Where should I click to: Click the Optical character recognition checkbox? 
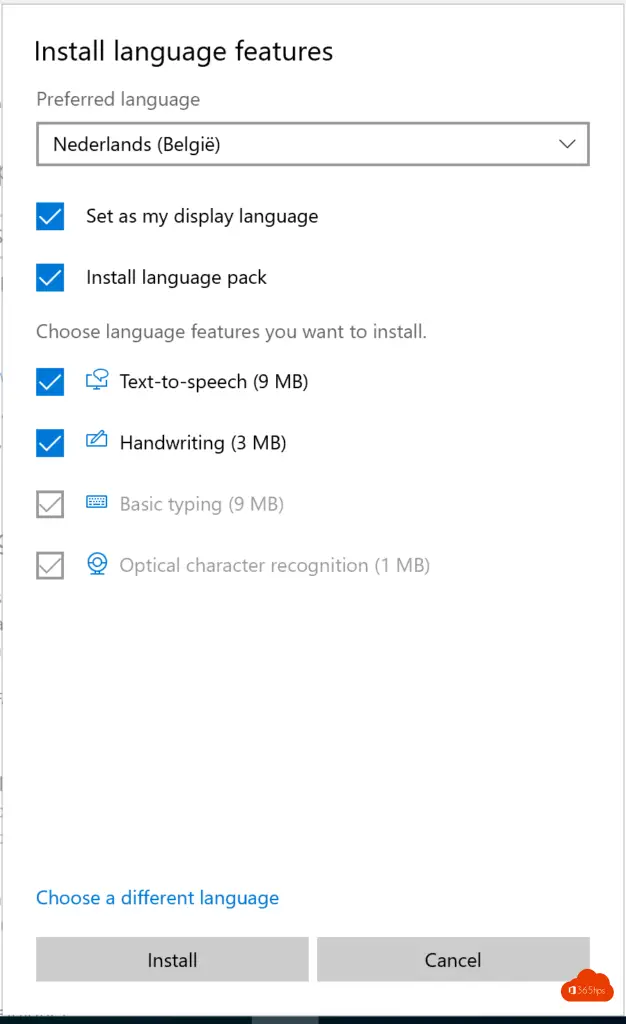coord(50,565)
